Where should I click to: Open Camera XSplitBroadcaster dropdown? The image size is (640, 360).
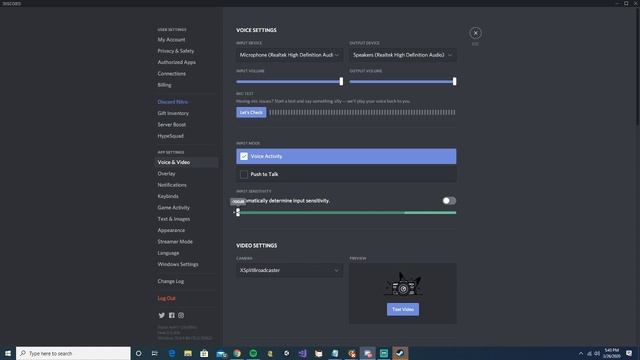tap(289, 270)
